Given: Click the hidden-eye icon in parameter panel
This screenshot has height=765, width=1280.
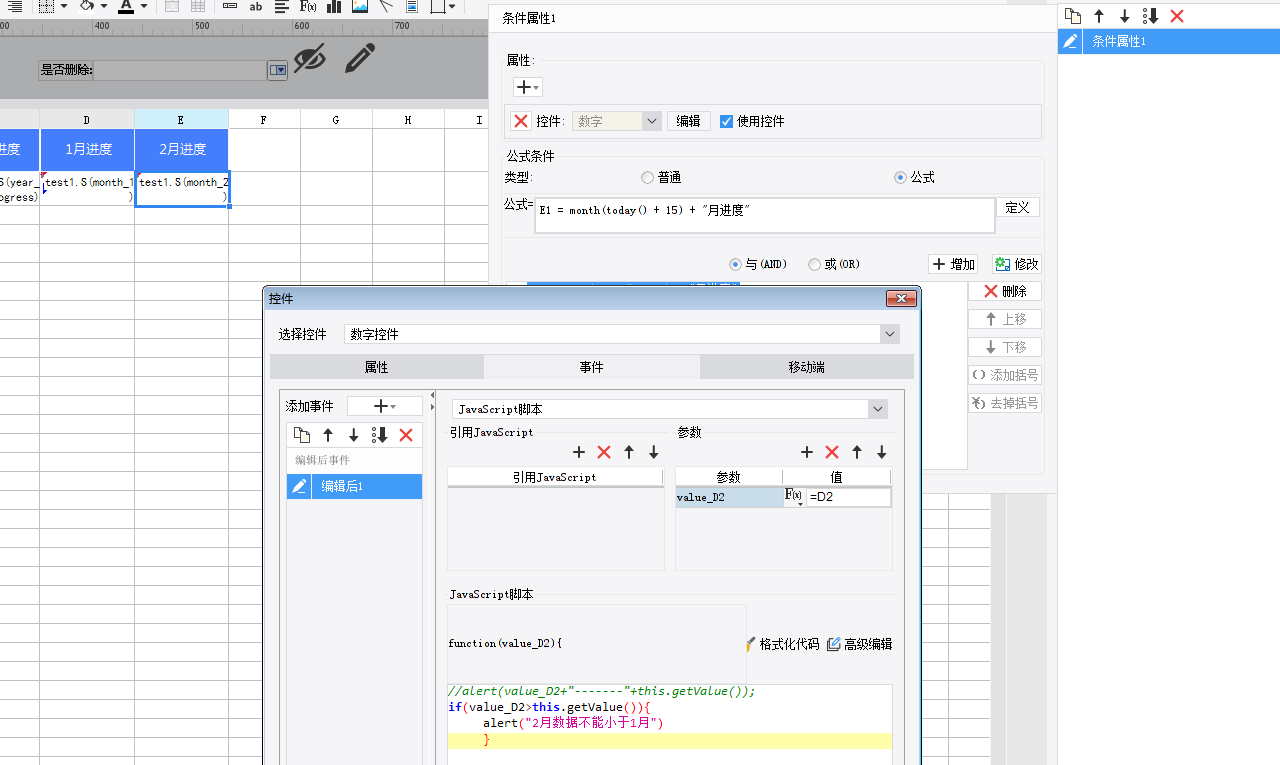Looking at the screenshot, I should click(x=310, y=59).
